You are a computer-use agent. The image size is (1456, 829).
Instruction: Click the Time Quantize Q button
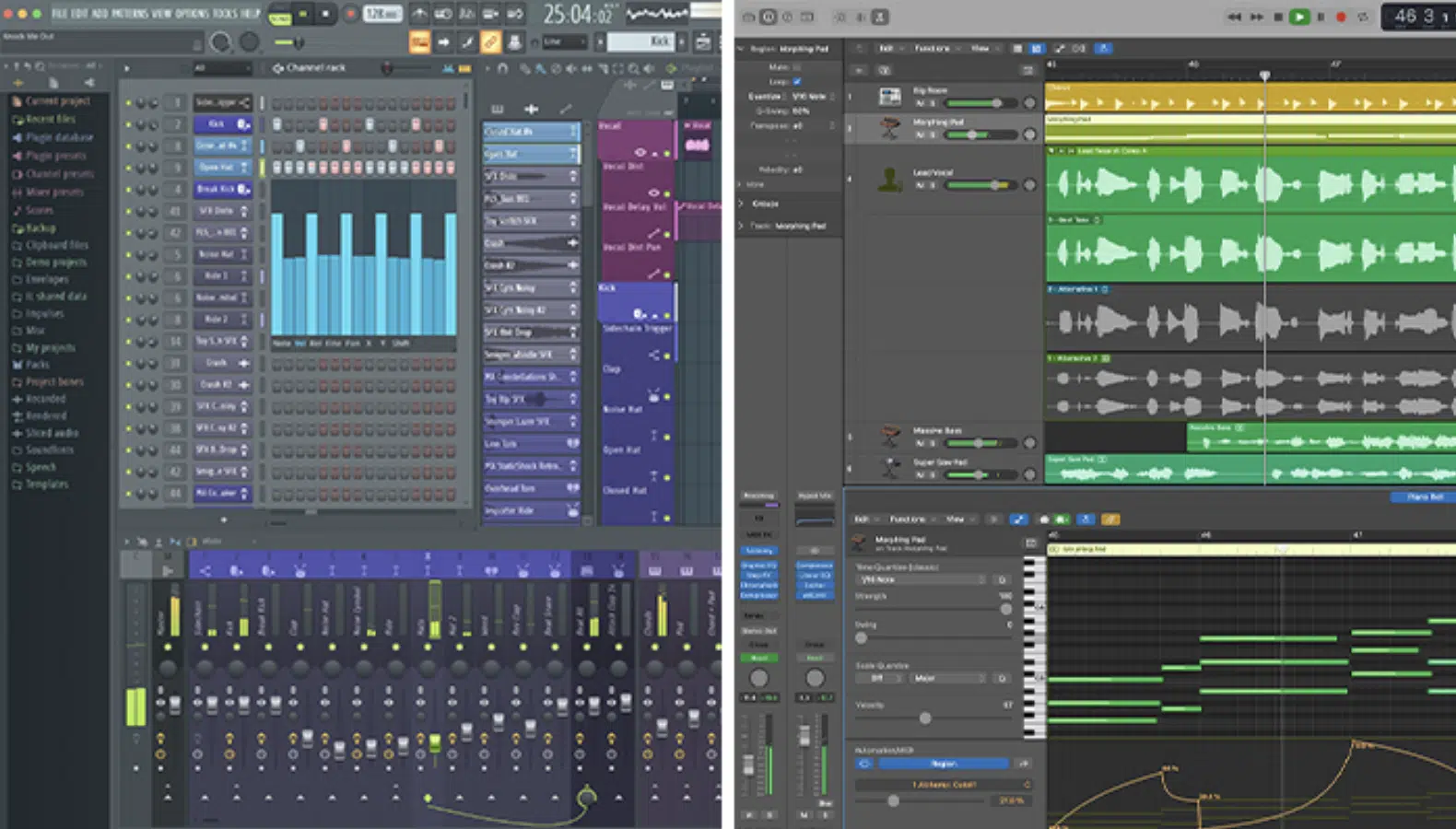coord(1002,580)
